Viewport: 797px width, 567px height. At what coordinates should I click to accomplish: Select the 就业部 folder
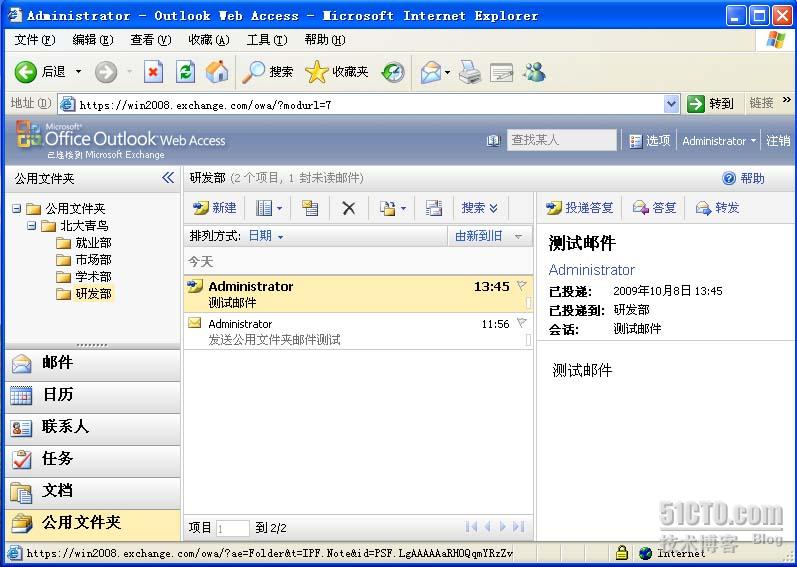[93, 243]
